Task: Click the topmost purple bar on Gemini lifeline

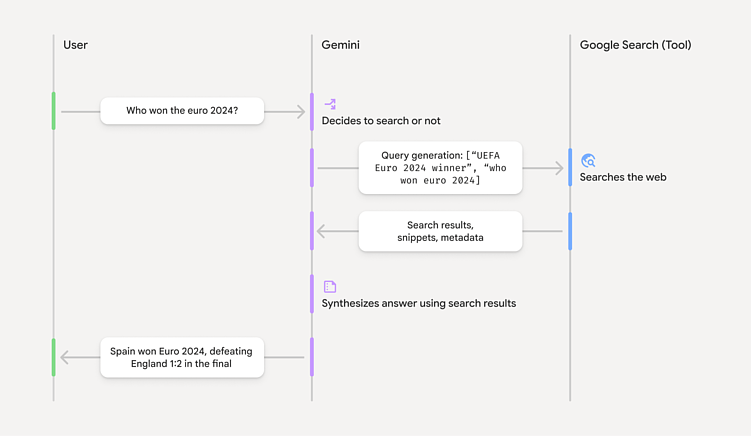Action: coord(312,111)
